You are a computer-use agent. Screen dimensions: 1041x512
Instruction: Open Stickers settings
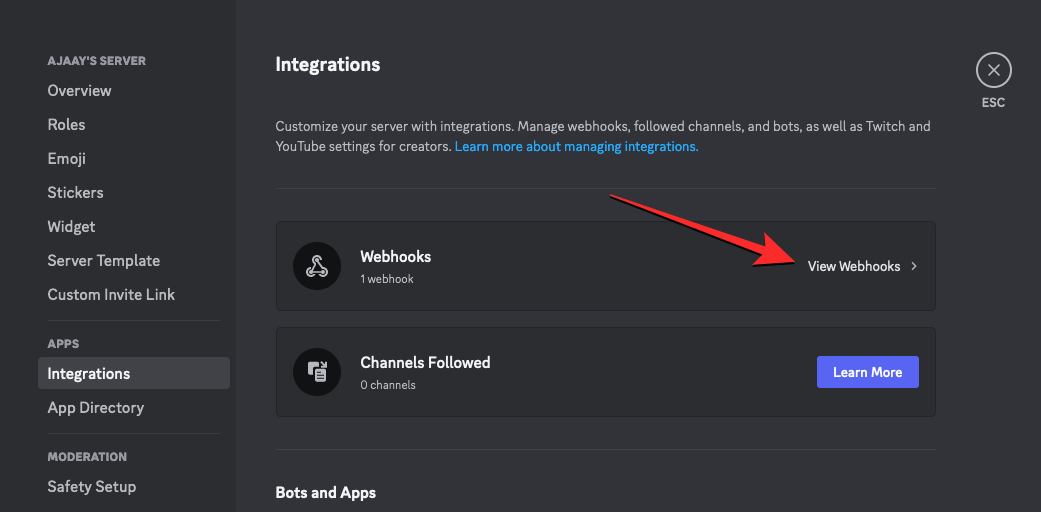click(x=76, y=193)
